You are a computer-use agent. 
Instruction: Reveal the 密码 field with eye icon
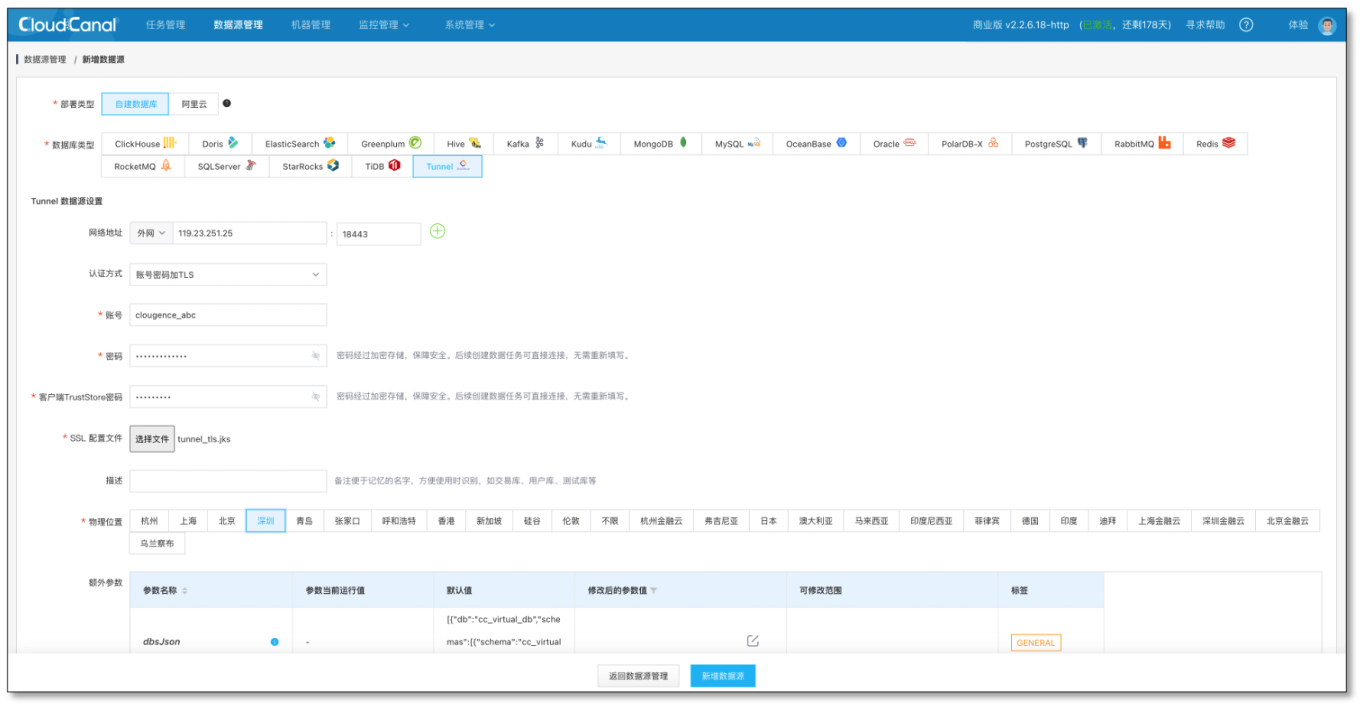315,356
